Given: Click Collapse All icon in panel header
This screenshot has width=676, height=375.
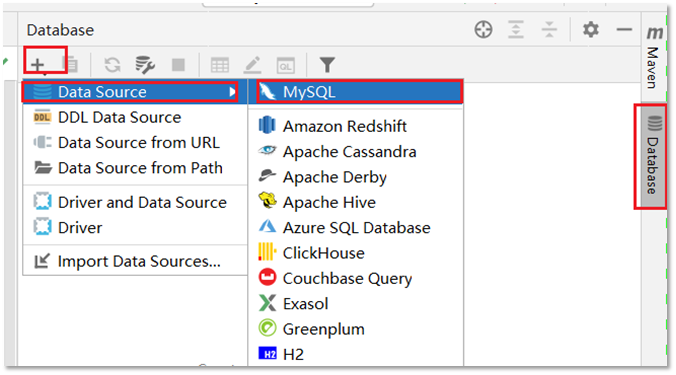Looking at the screenshot, I should (x=549, y=30).
